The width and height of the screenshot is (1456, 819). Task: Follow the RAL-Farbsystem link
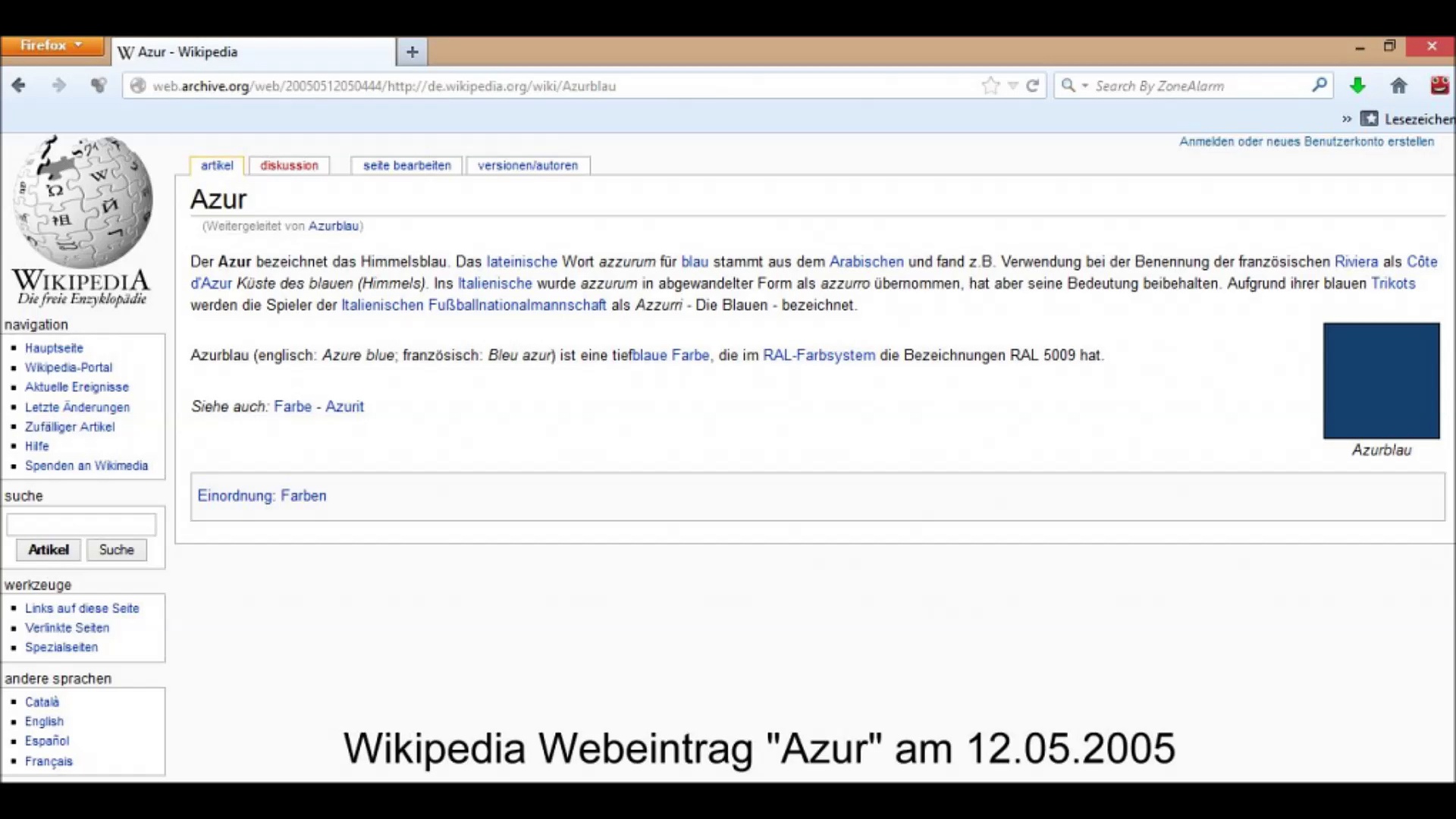[818, 355]
